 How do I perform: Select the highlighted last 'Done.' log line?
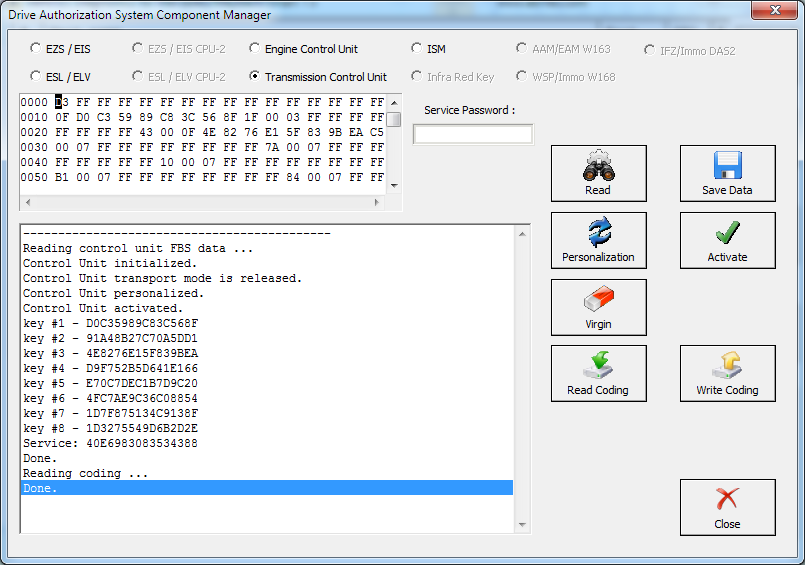[x=267, y=488]
